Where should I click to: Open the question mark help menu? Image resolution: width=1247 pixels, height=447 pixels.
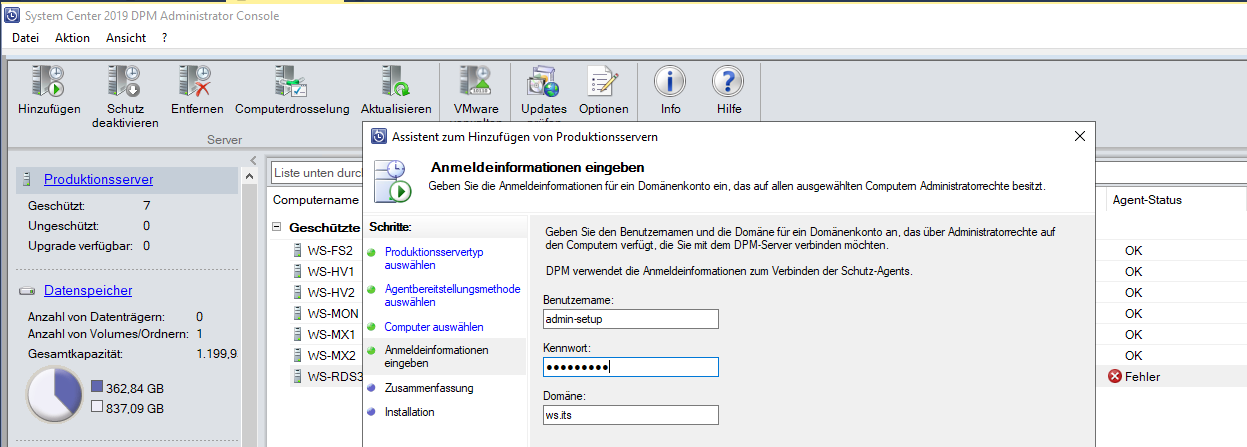pyautogui.click(x=164, y=38)
